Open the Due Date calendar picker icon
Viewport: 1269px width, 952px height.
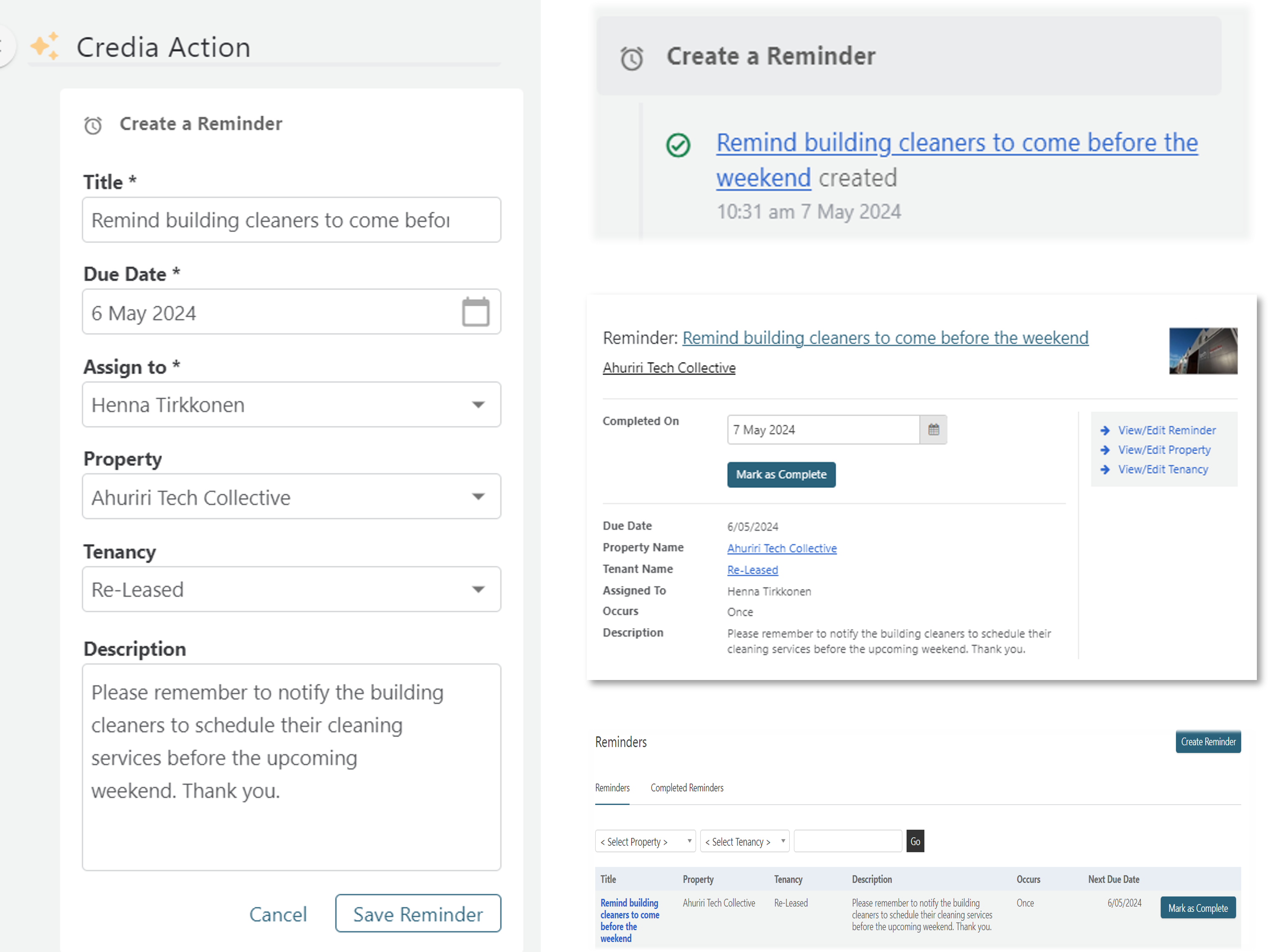point(475,312)
